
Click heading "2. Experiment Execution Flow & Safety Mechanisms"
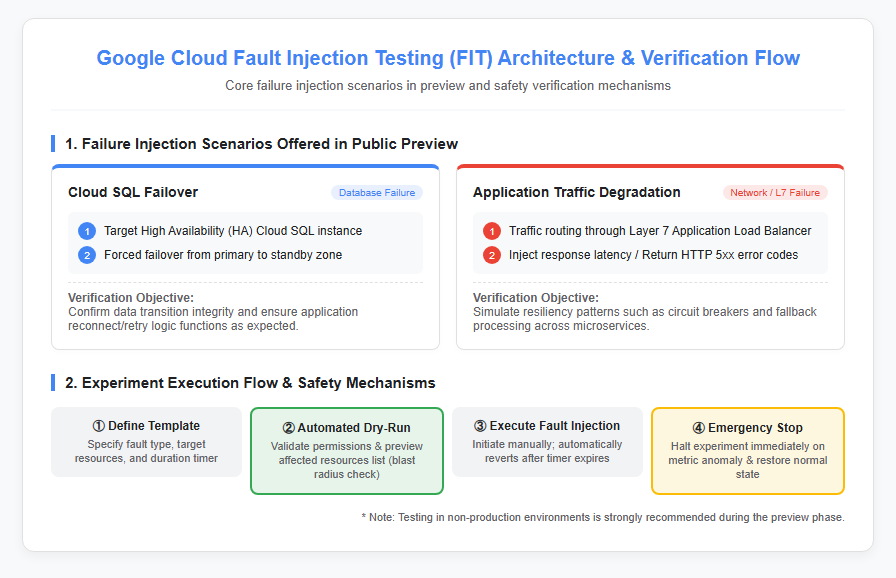click(250, 383)
